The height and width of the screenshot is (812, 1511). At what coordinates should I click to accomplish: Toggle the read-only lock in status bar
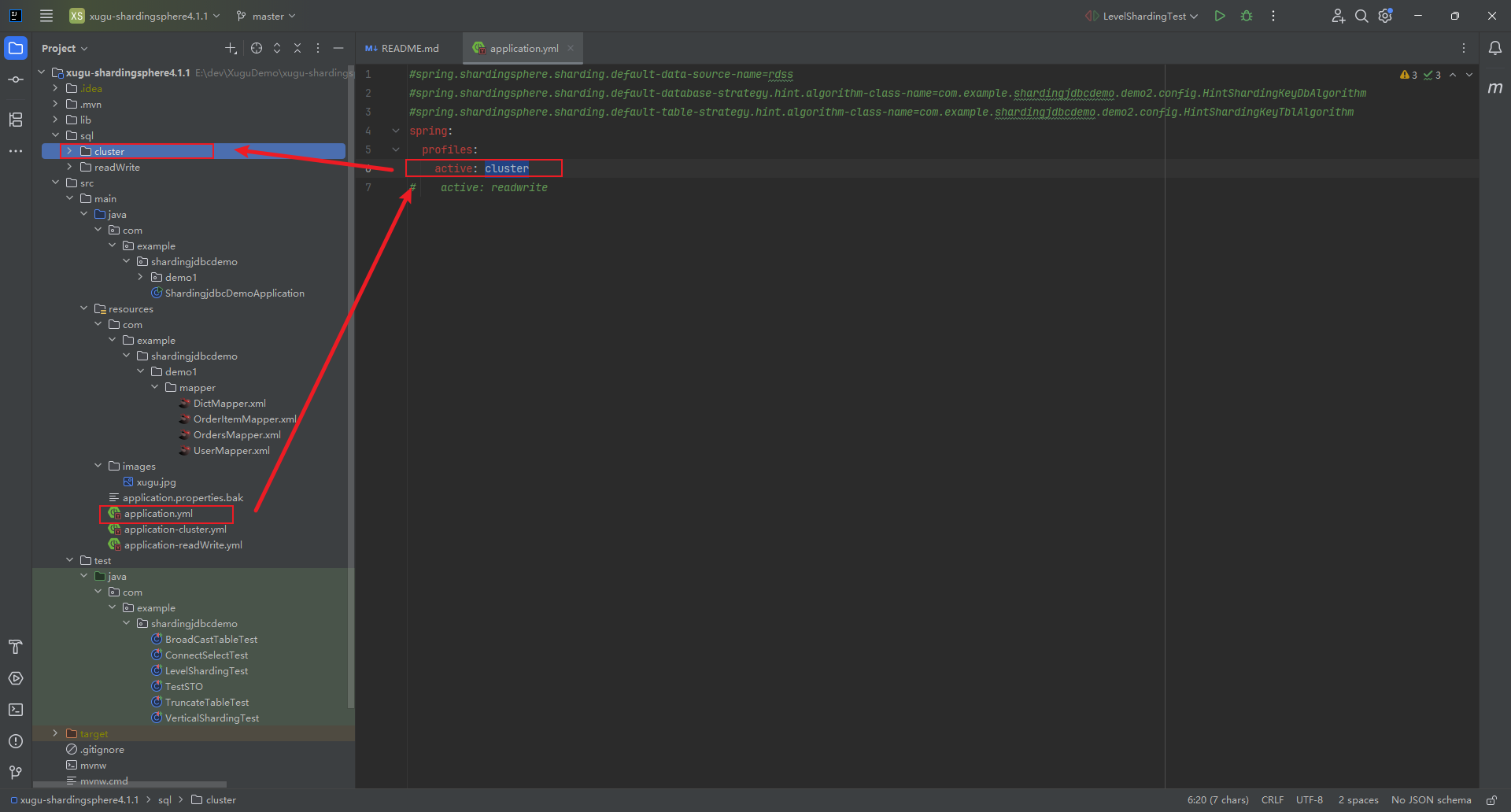1491,800
